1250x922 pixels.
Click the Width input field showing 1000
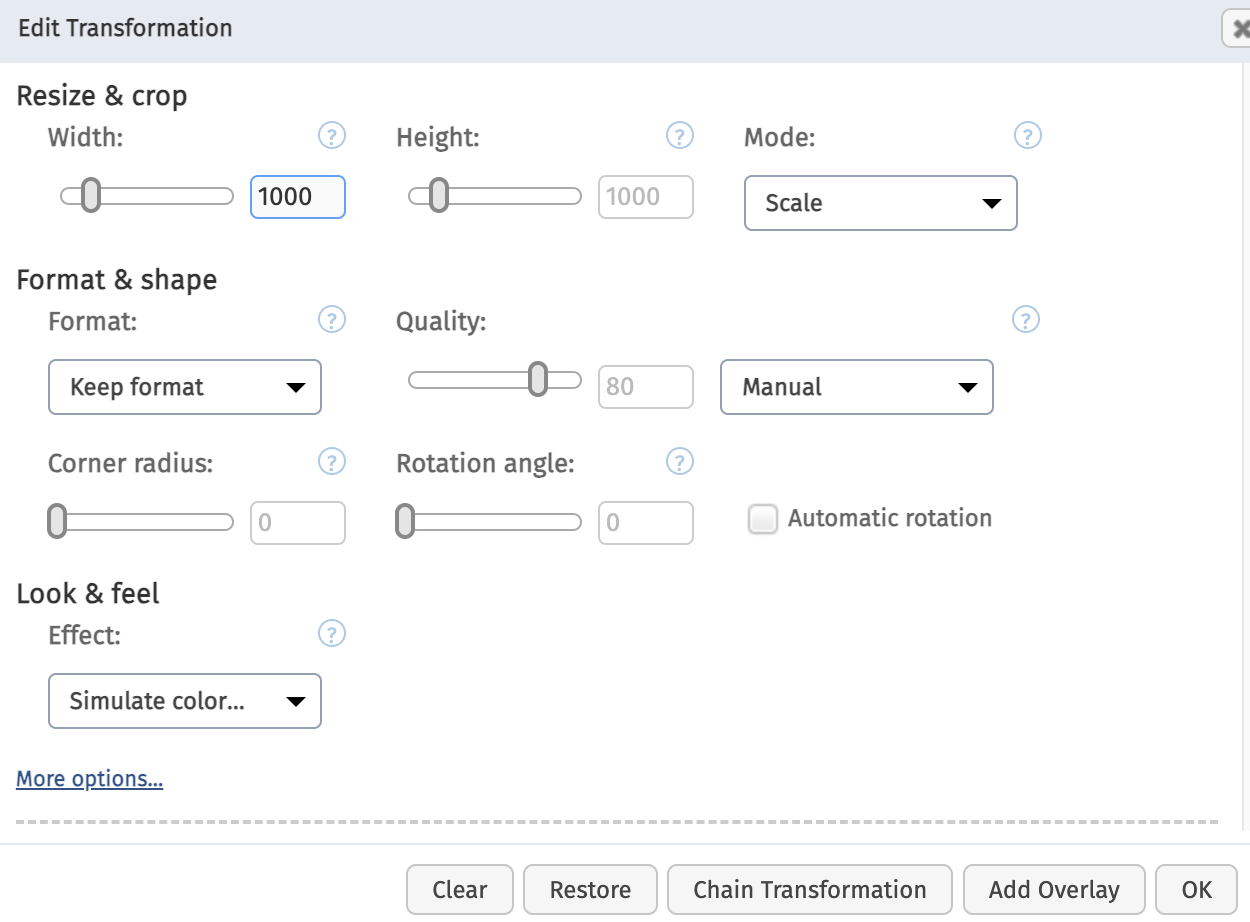click(x=297, y=197)
